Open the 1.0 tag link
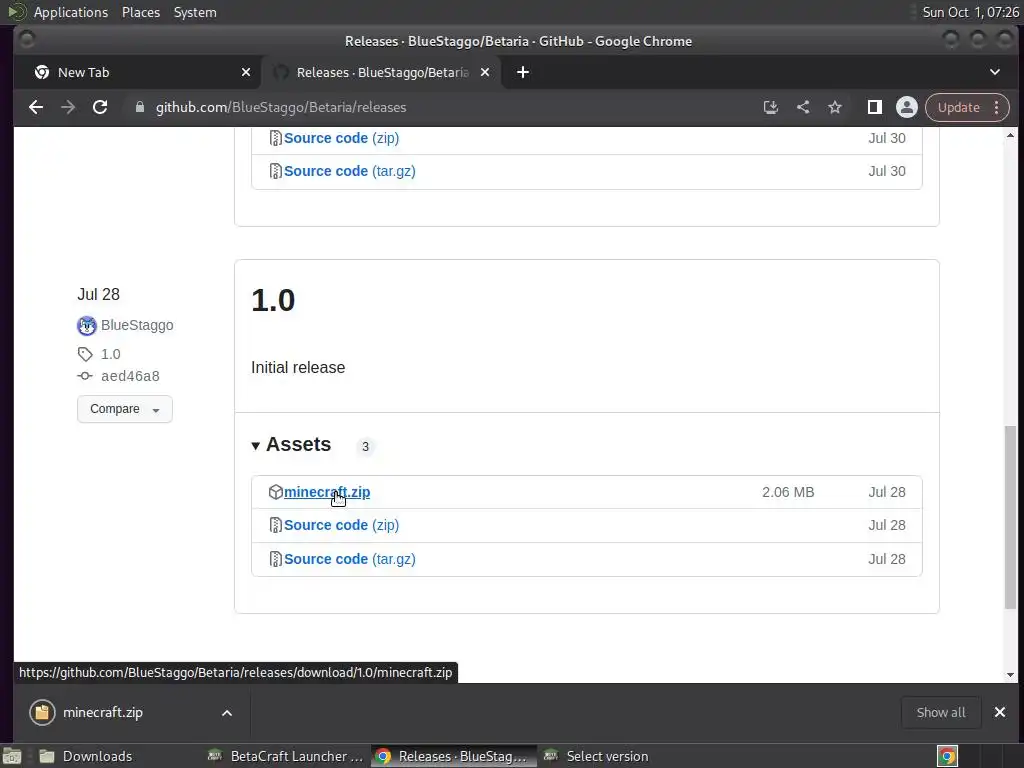This screenshot has height=768, width=1024. tap(110, 354)
